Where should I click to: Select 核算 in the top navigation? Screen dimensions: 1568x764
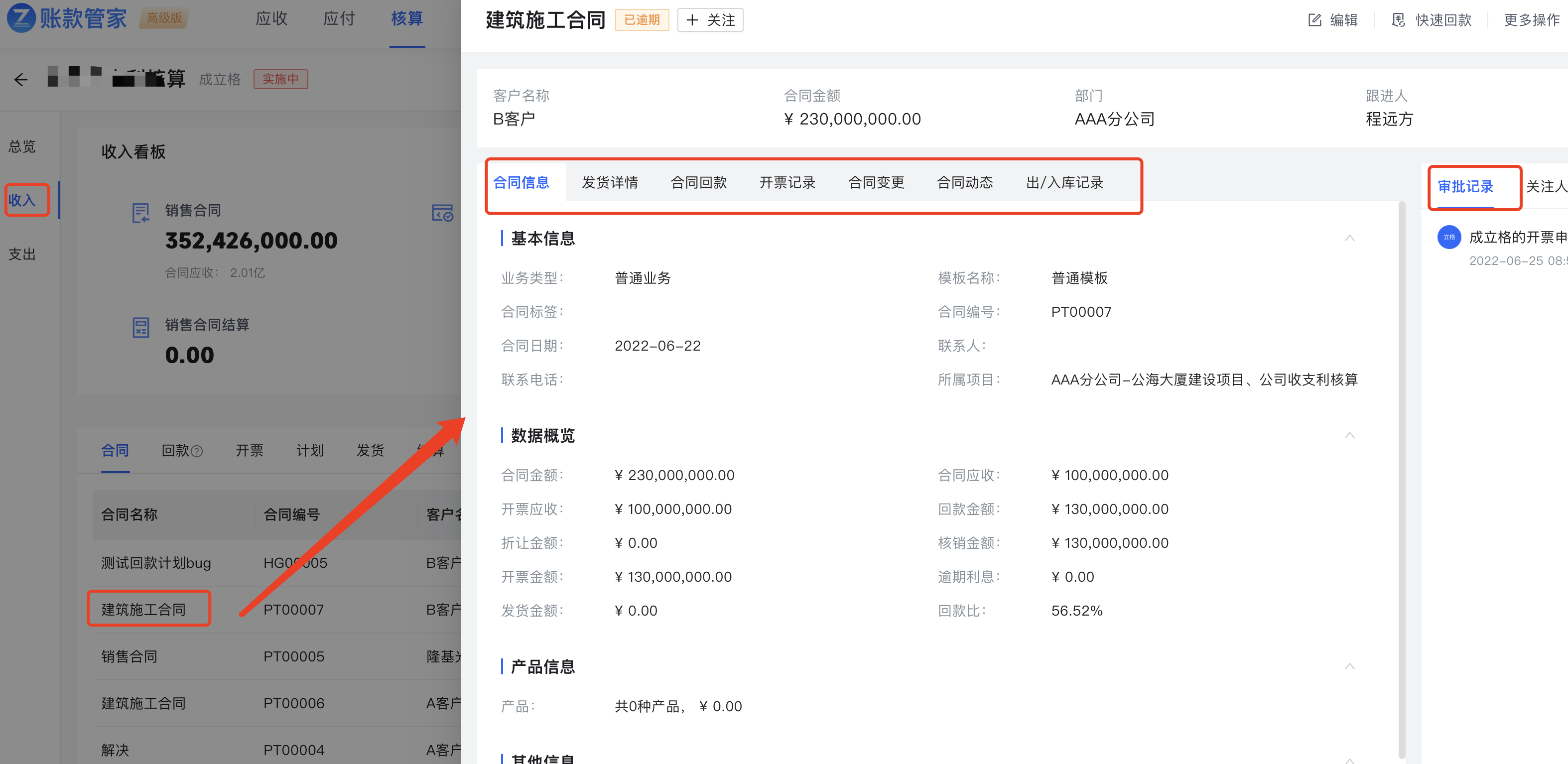pyautogui.click(x=407, y=19)
